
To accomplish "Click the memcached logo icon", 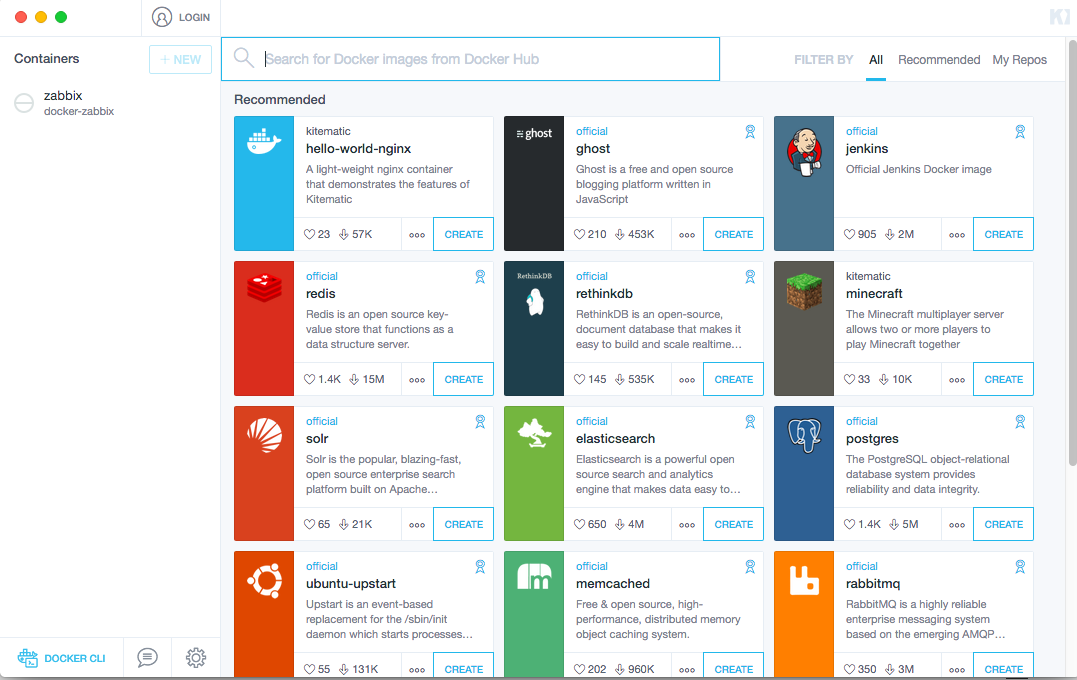I will point(534,576).
